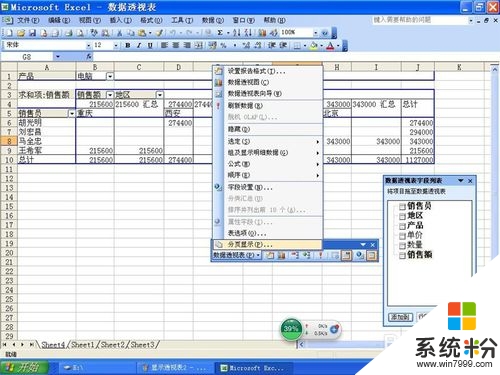Screen dimensions: 500x375
Task: Click the Borders icon
Action: pyautogui.click(x=297, y=46)
